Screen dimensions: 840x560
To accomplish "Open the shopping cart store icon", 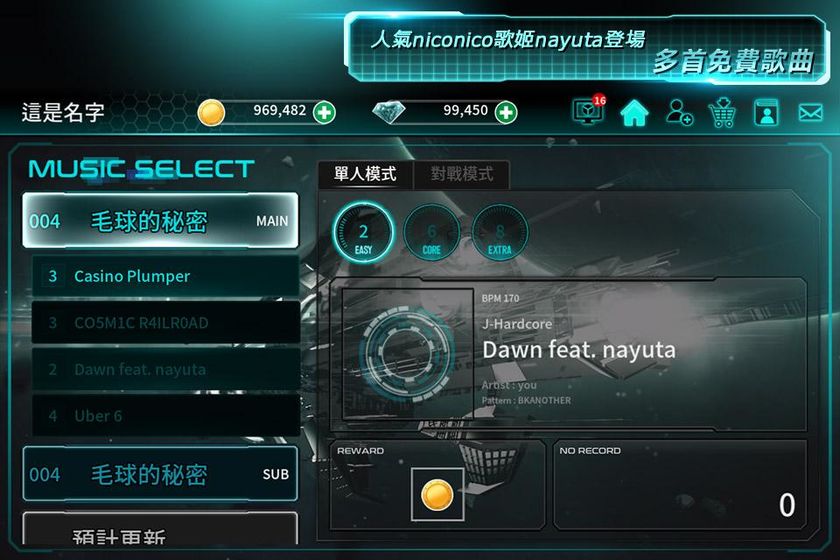I will pyautogui.click(x=722, y=113).
